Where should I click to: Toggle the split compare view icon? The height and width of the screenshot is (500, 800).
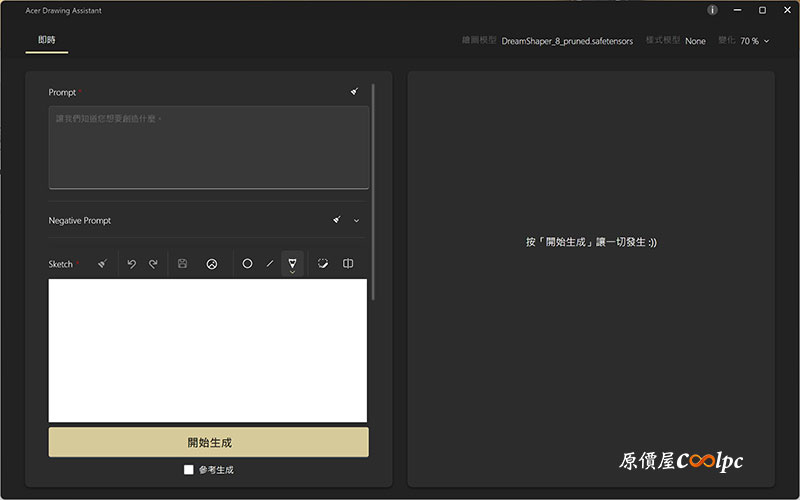pos(348,264)
